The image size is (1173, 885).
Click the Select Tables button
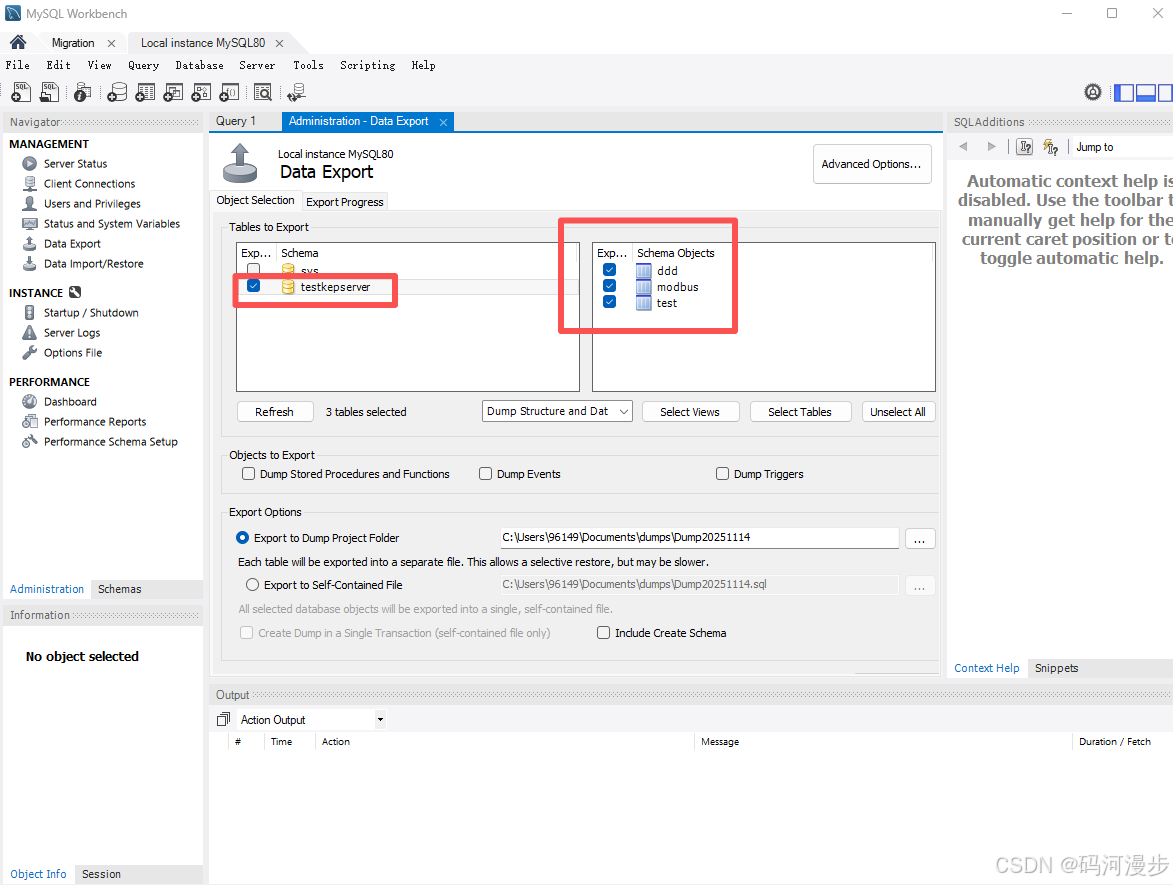click(800, 412)
